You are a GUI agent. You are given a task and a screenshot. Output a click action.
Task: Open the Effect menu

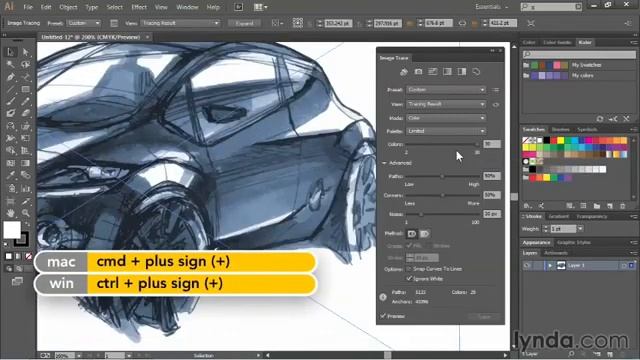[x=139, y=7]
